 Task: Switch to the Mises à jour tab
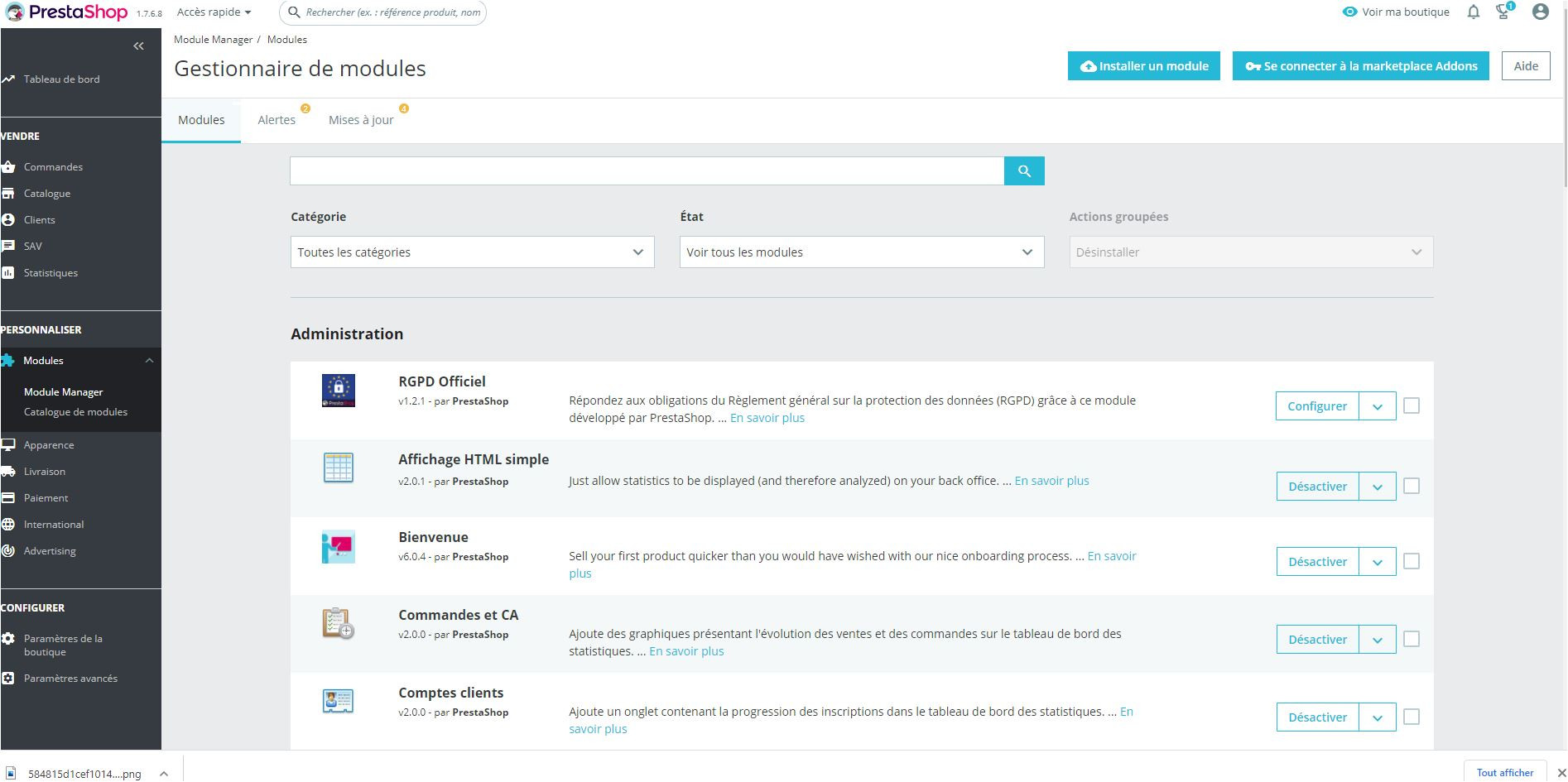[x=361, y=120]
